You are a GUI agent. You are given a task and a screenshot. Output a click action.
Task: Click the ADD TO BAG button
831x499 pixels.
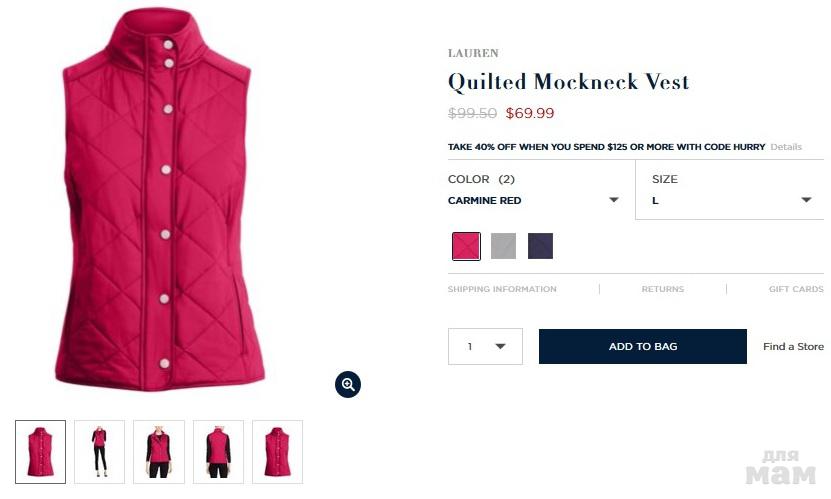click(643, 346)
